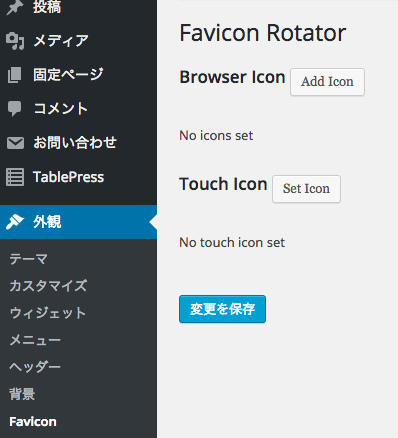The height and width of the screenshot is (438, 398).
Task: Open カスタマイズ under Appearance
Action: tap(48, 286)
